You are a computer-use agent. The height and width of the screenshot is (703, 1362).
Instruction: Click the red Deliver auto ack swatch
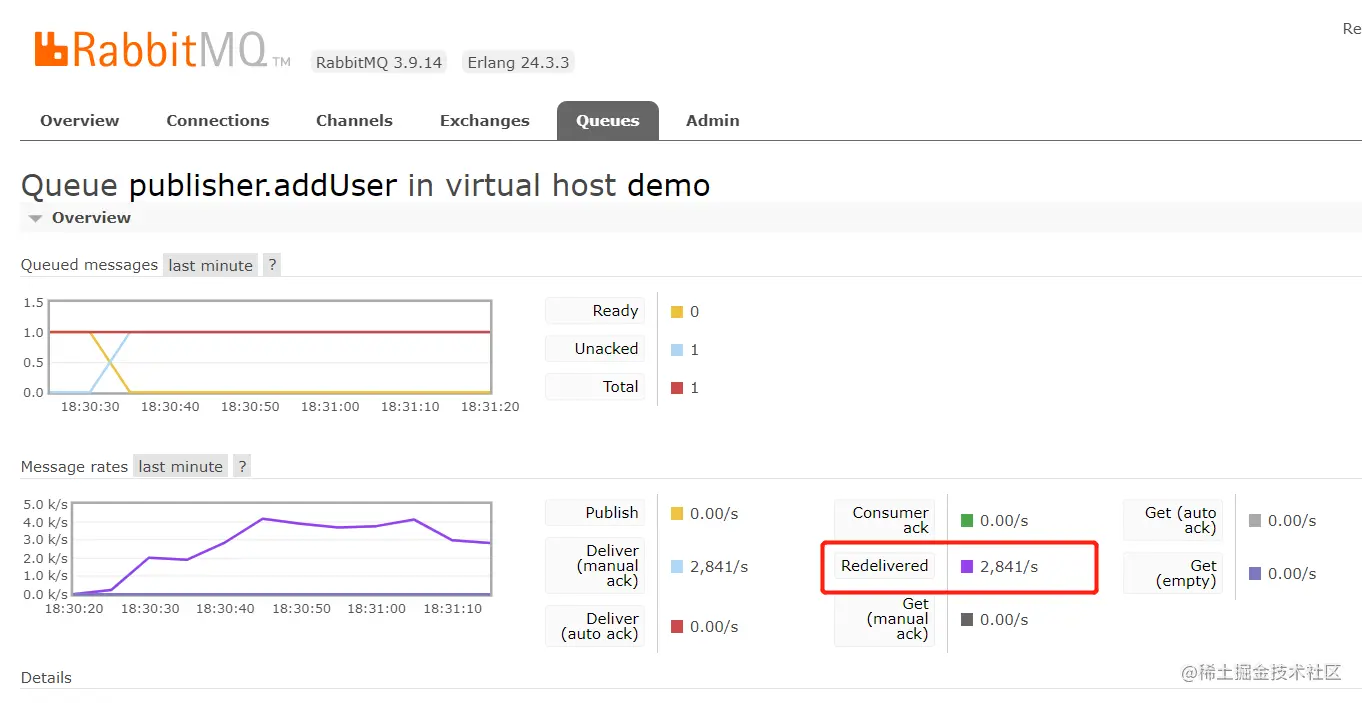677,627
